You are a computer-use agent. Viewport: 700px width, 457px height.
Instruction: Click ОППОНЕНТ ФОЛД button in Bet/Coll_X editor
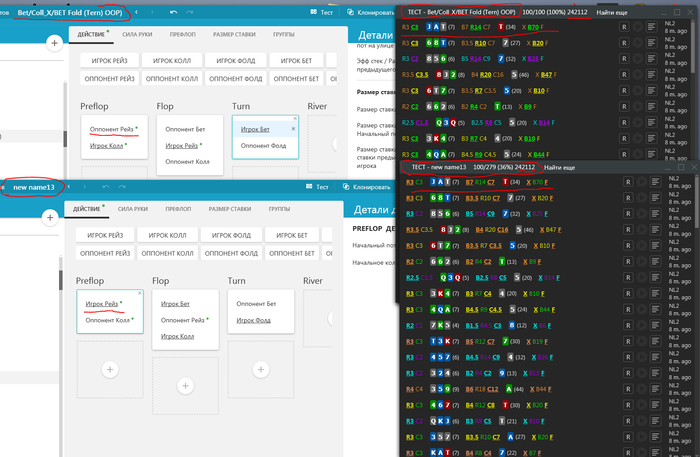click(x=236, y=79)
